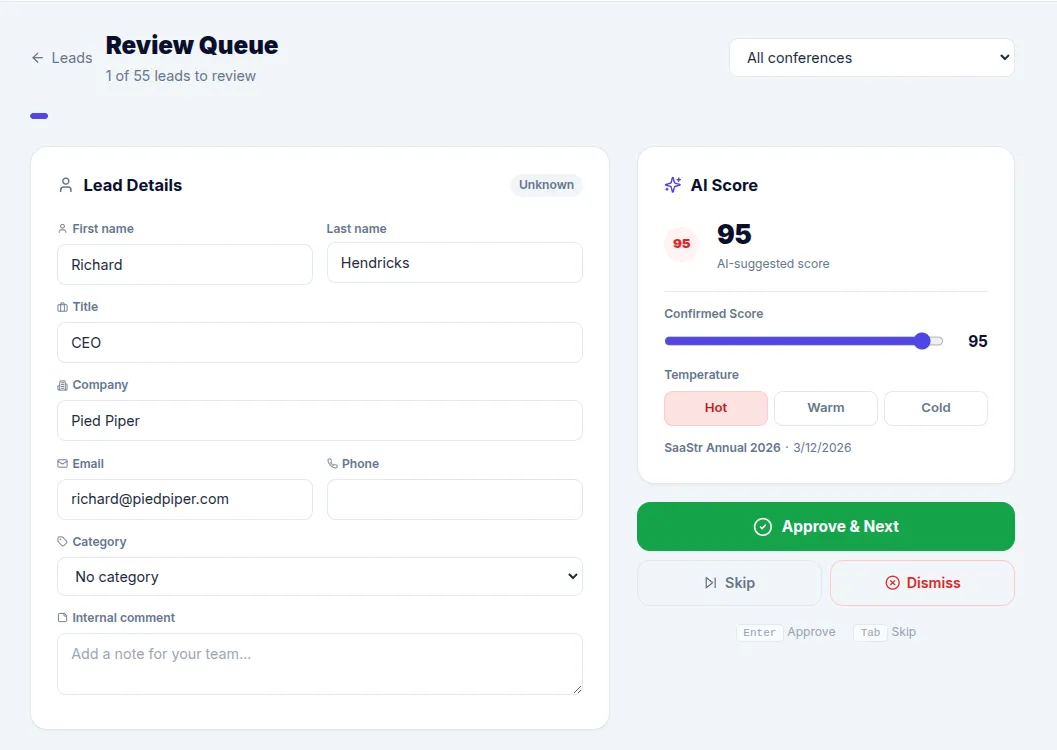Click the back arrow icon beside Leads
This screenshot has width=1057, height=750.
(38, 58)
